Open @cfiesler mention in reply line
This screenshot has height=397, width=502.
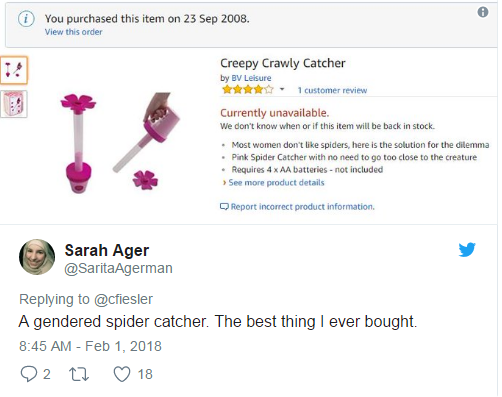click(123, 299)
